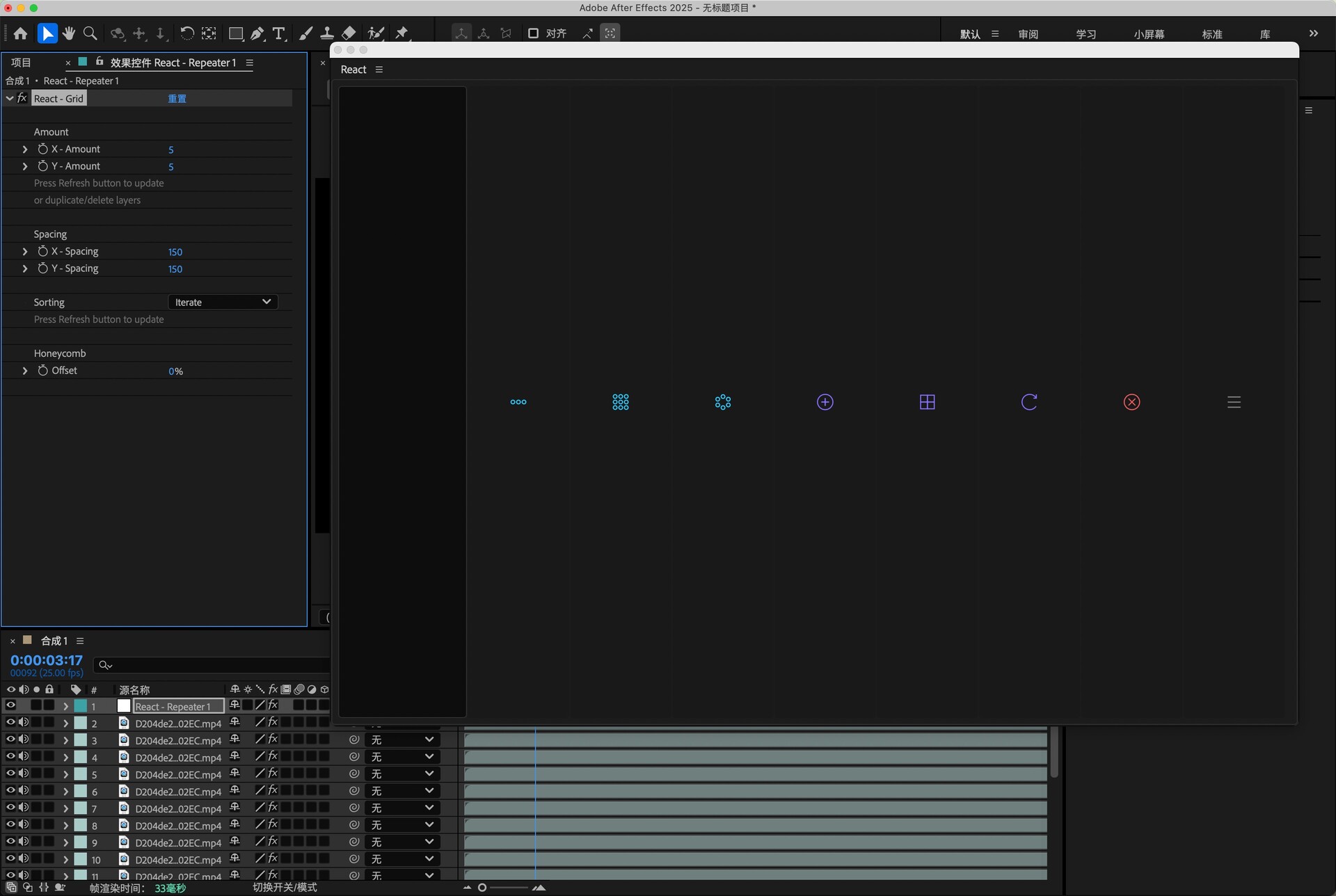Screen dimensions: 1336x896
Task: Click the 重置 reset link
Action: (x=177, y=99)
